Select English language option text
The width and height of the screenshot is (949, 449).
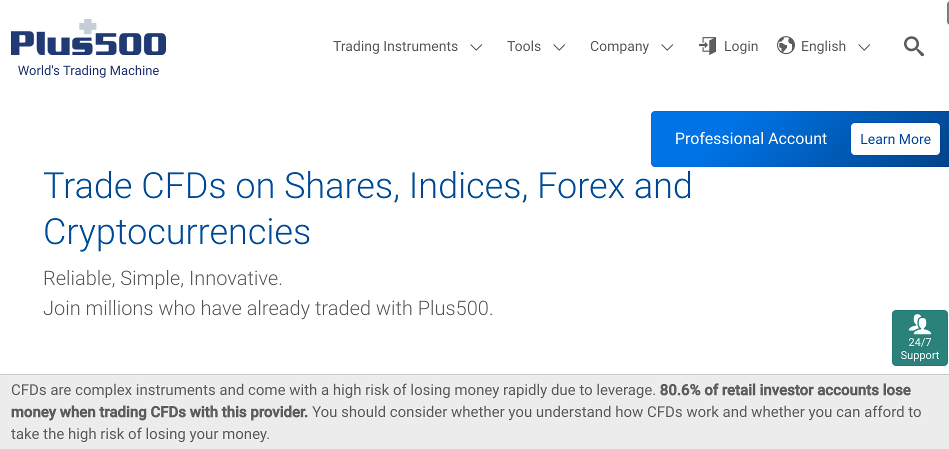click(x=823, y=47)
